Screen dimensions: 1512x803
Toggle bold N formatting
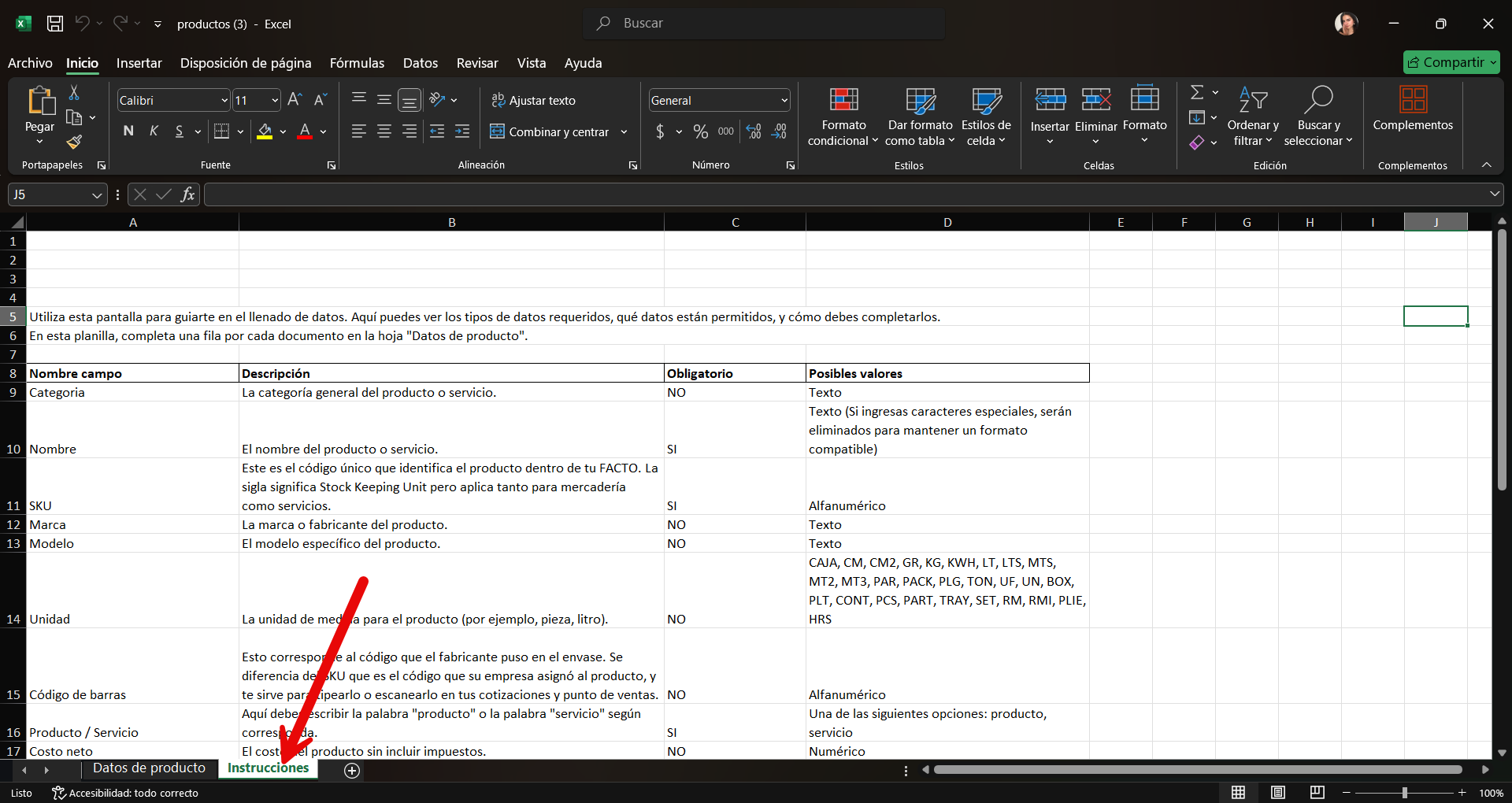(x=128, y=131)
